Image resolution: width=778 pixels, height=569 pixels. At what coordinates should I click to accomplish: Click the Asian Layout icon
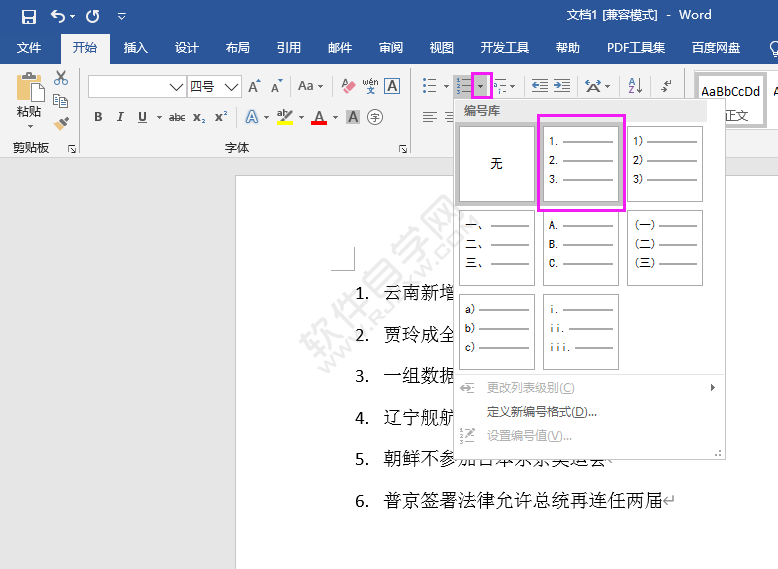pyautogui.click(x=593, y=86)
